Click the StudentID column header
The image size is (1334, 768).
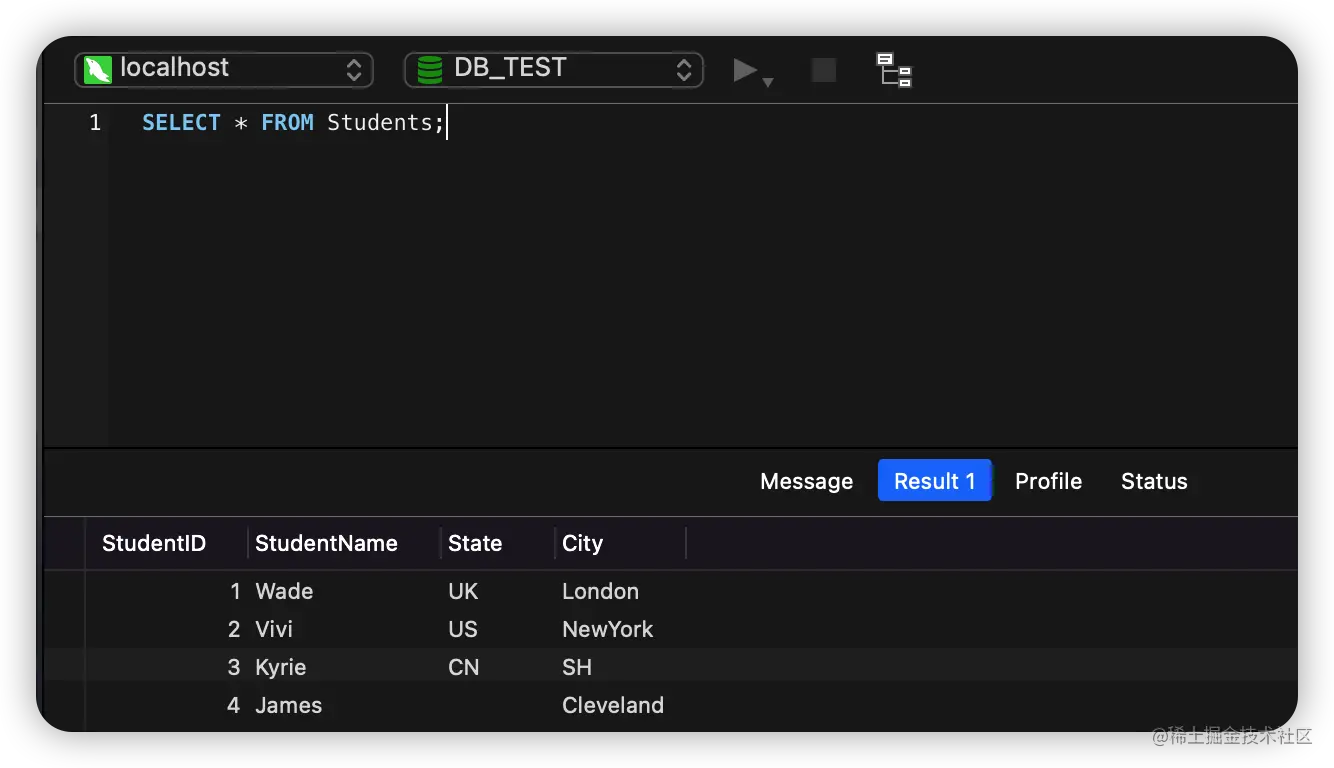[x=166, y=544]
